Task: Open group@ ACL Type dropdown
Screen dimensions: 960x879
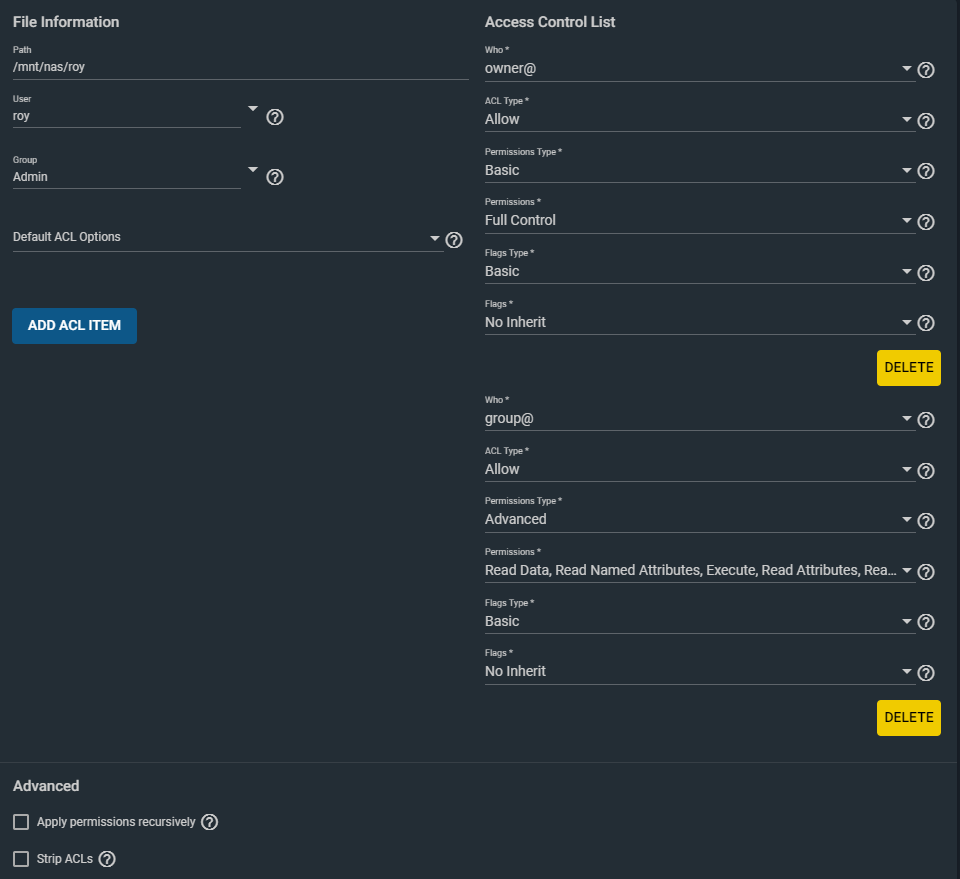Action: [x=699, y=469]
